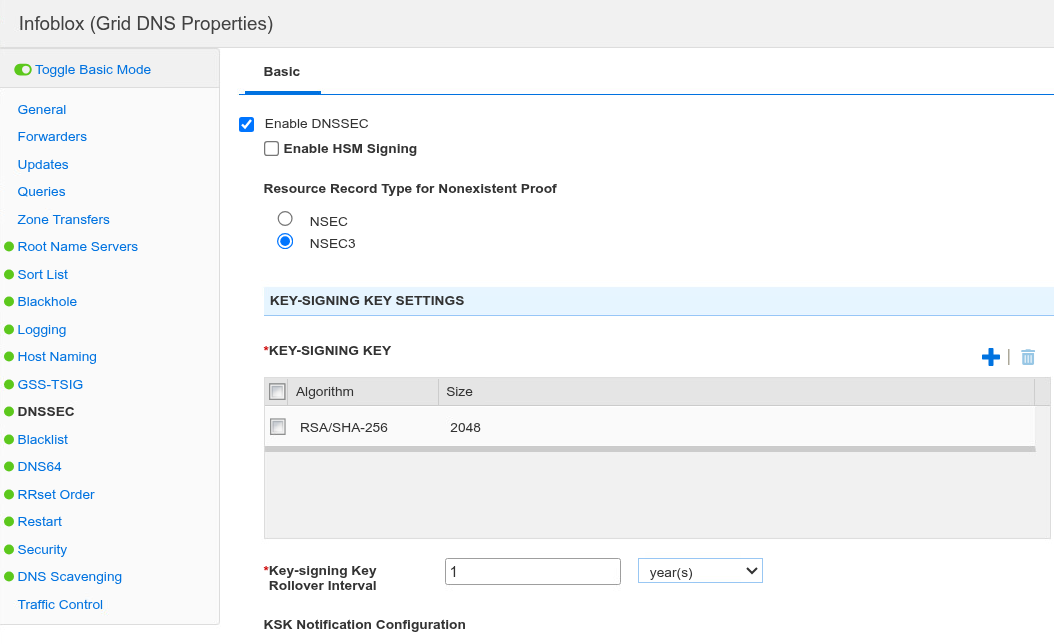1054x644 pixels.
Task: Click the RSA/SHA-256 algorithm cell
Action: tap(343, 428)
